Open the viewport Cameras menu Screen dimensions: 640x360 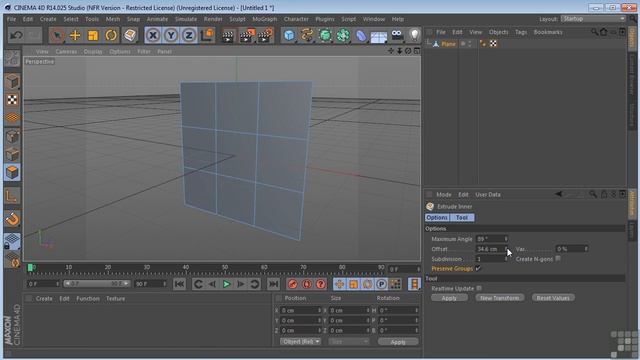(x=66, y=52)
